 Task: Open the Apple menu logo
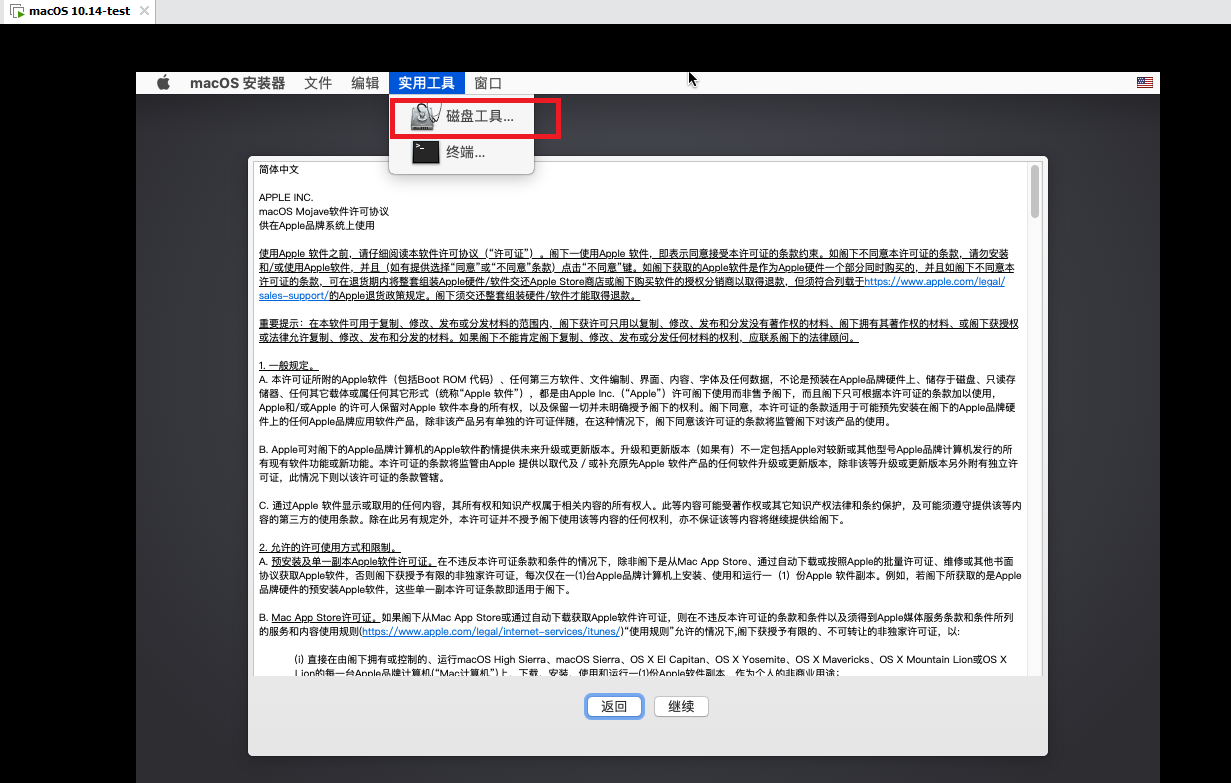[163, 83]
